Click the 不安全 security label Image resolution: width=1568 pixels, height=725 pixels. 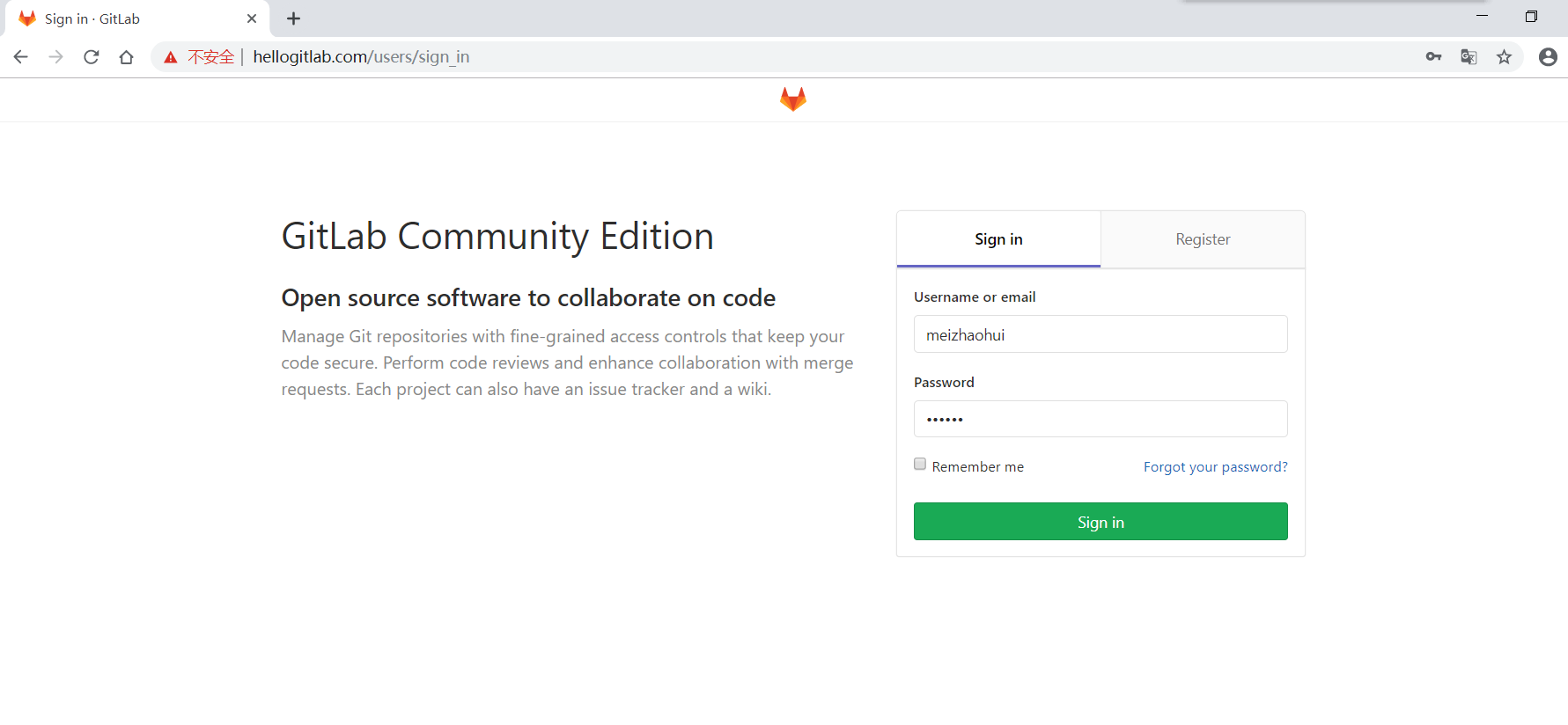click(x=211, y=57)
